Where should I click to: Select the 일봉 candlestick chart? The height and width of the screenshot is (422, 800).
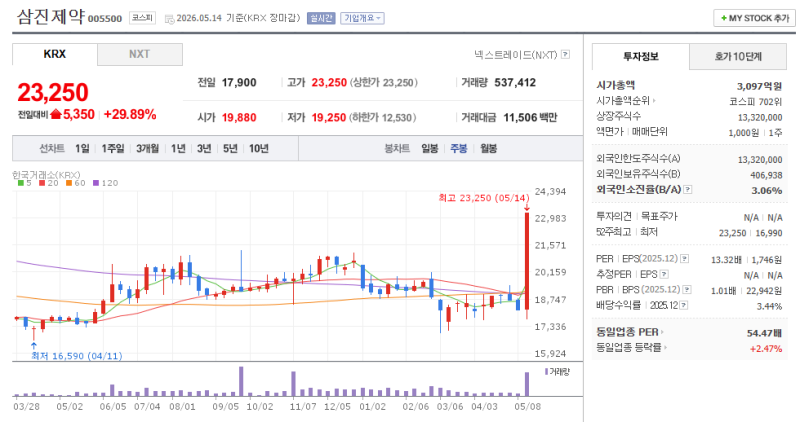430,148
